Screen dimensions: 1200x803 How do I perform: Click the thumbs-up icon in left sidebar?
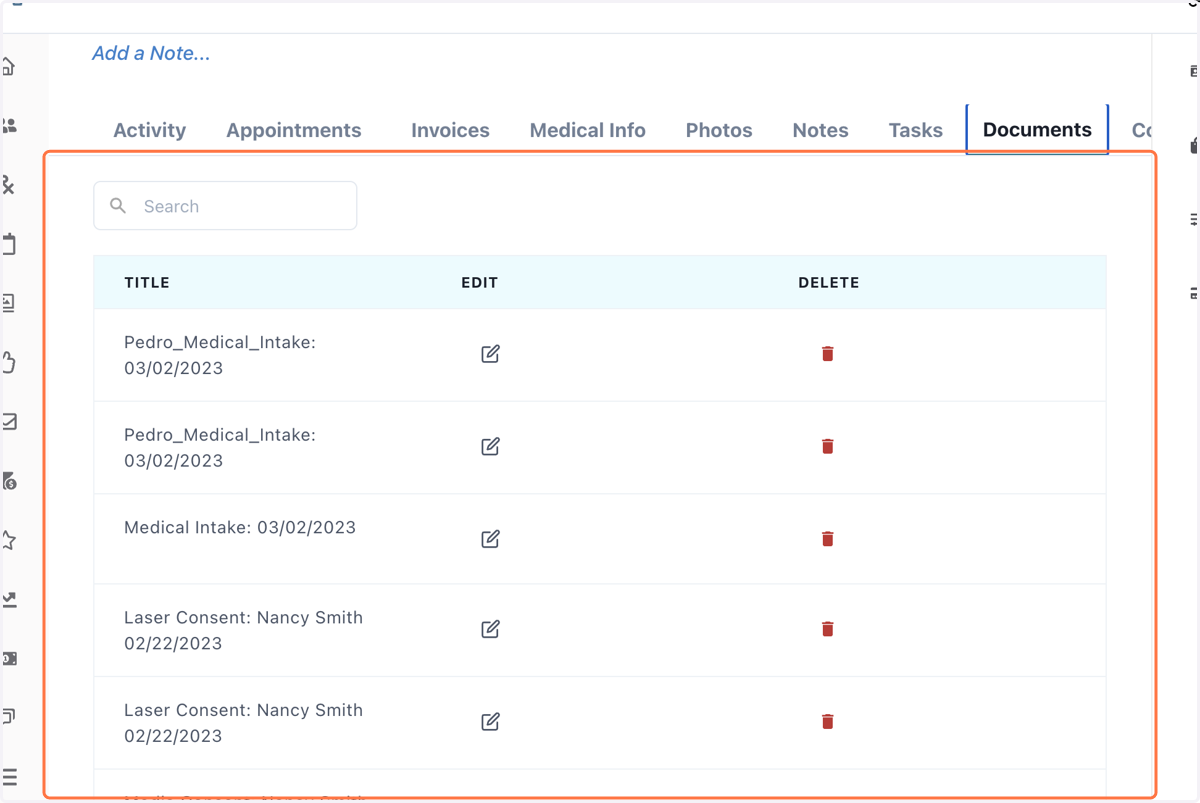point(9,362)
